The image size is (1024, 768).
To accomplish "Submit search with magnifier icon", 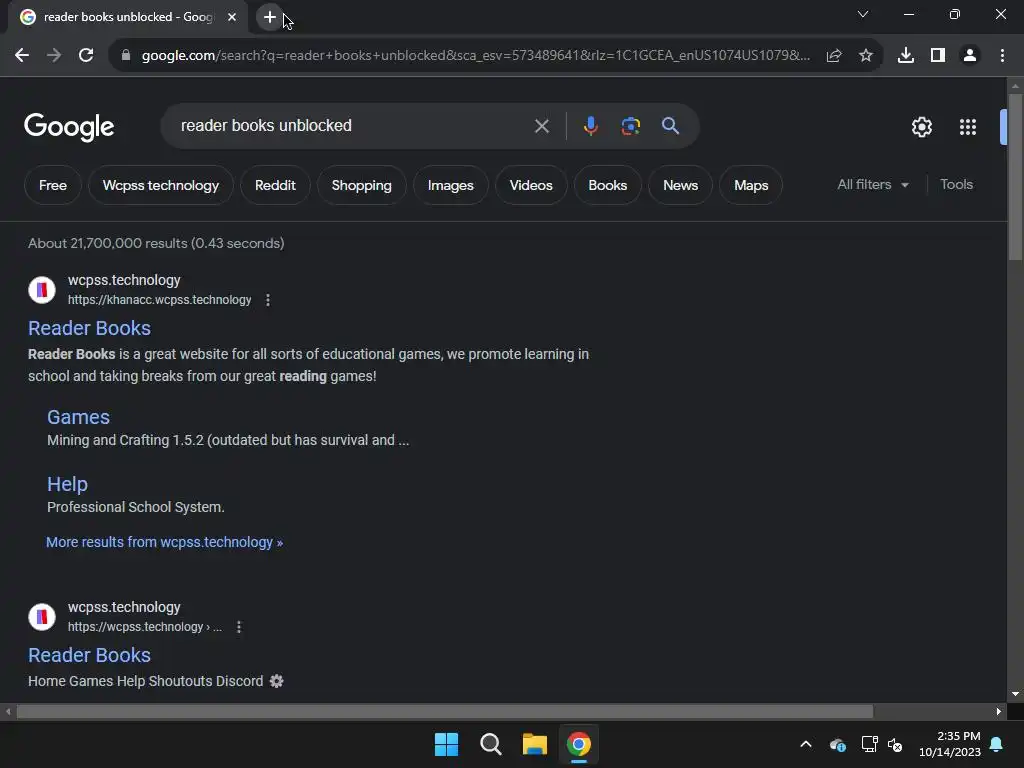I will (670, 126).
